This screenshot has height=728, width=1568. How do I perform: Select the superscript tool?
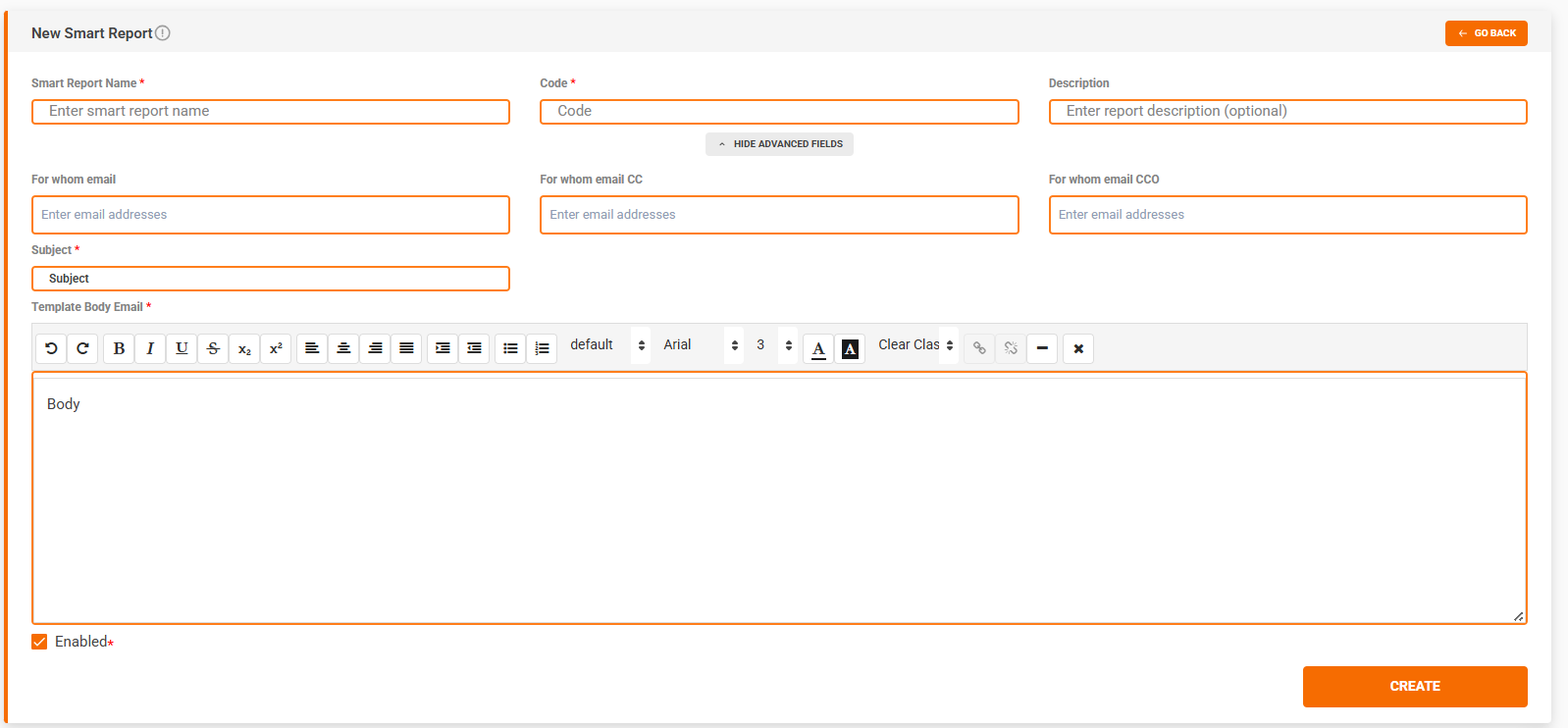[x=276, y=348]
